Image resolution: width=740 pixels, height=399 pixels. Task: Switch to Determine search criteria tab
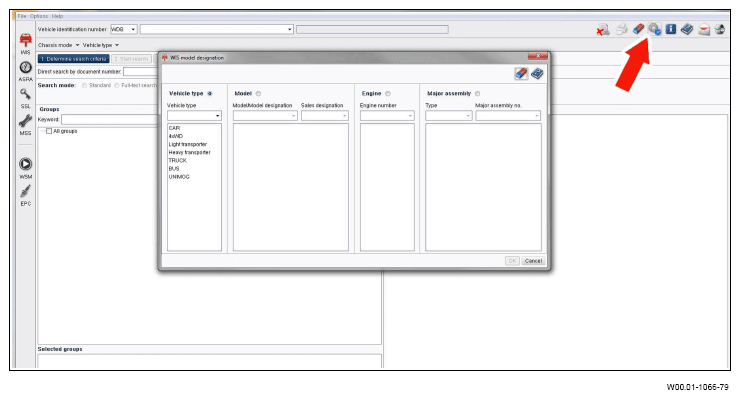(x=74, y=59)
